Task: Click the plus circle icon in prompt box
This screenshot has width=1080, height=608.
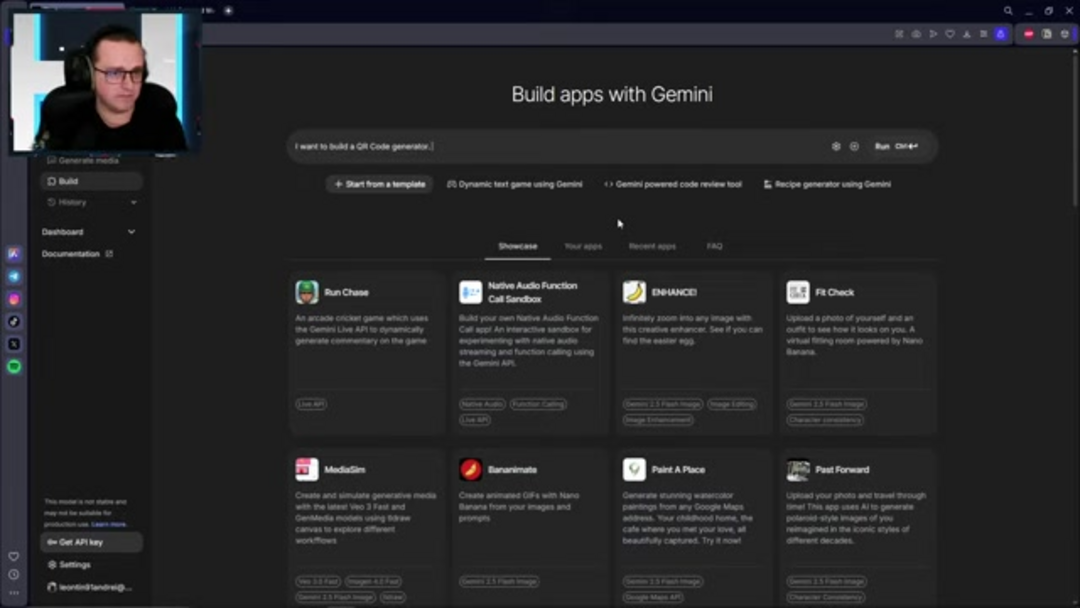Action: (x=854, y=146)
